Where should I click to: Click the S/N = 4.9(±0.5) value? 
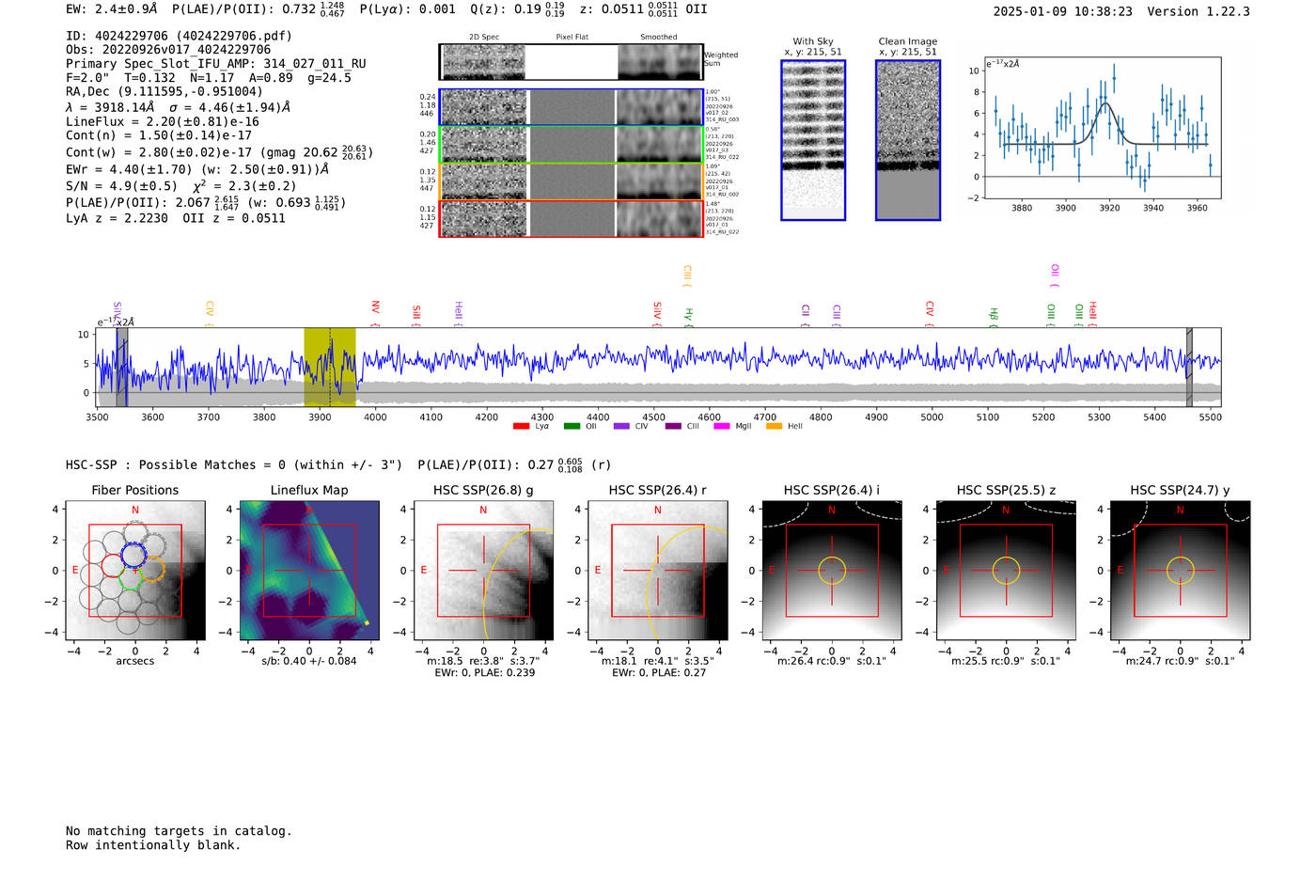[x=121, y=185]
